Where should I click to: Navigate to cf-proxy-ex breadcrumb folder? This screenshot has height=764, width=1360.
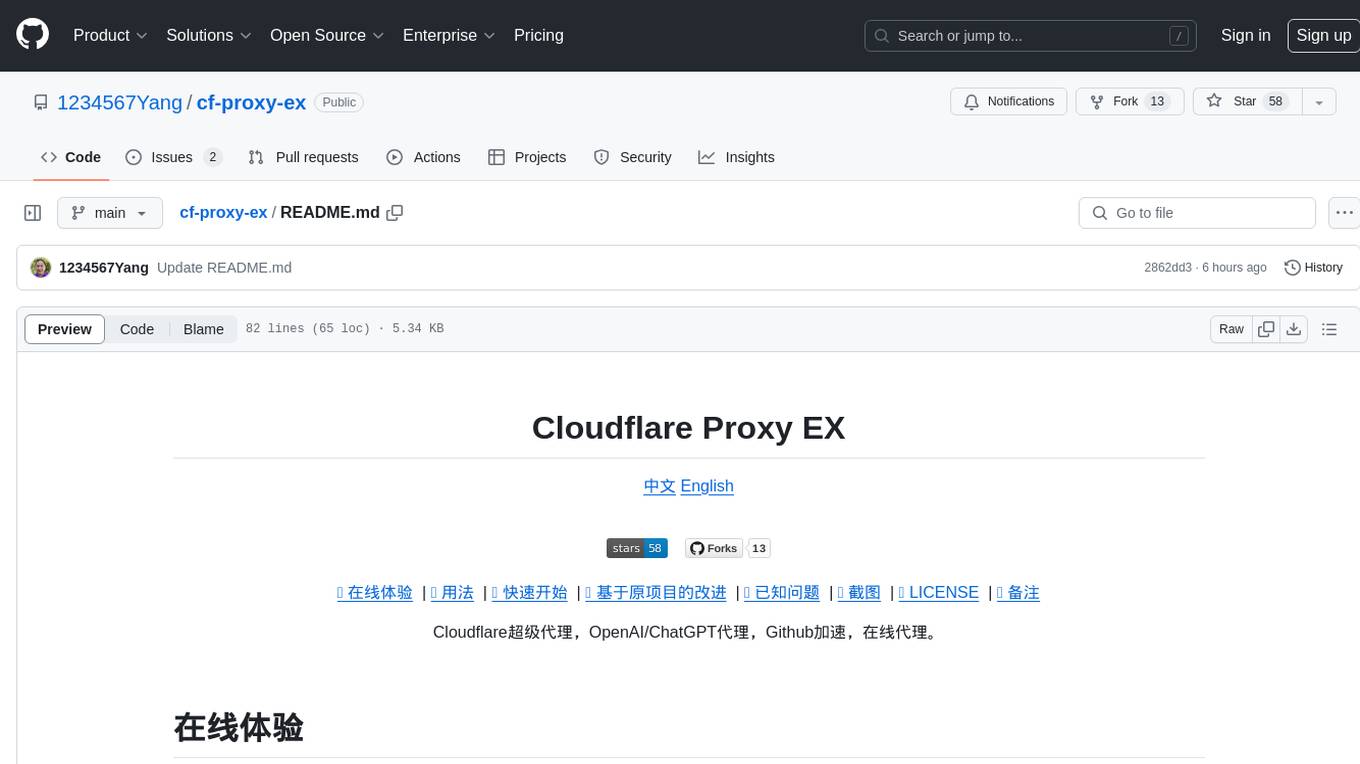pos(223,212)
